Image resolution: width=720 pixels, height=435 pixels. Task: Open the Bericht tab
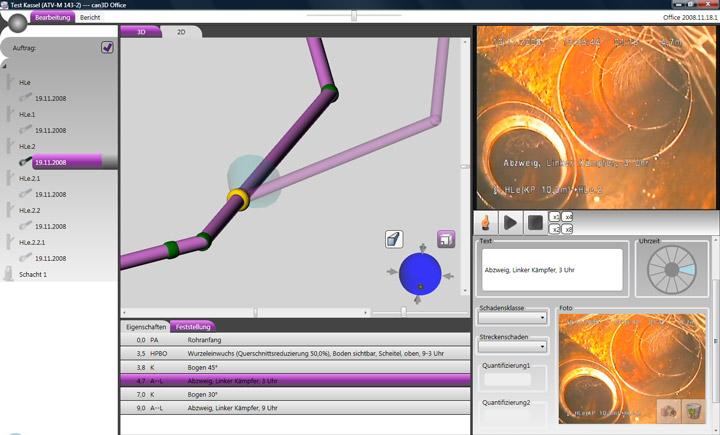point(90,18)
